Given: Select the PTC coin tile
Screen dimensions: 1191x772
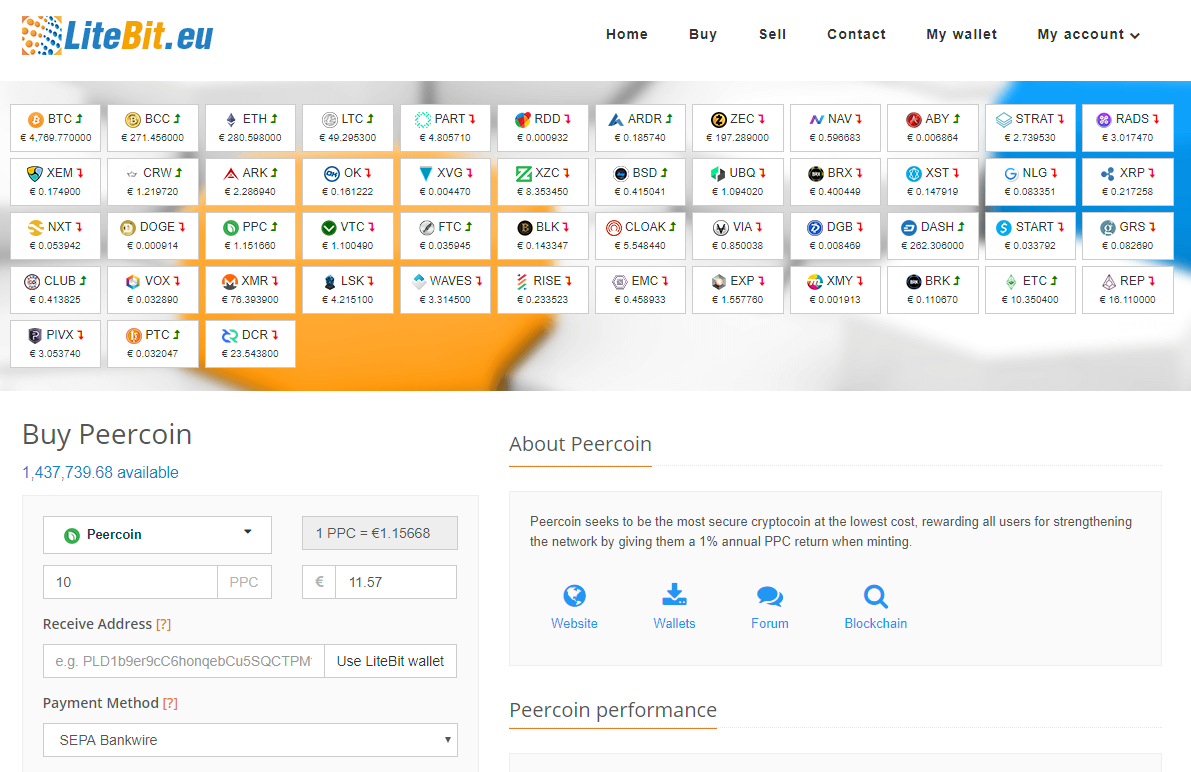Looking at the screenshot, I should click(x=153, y=343).
